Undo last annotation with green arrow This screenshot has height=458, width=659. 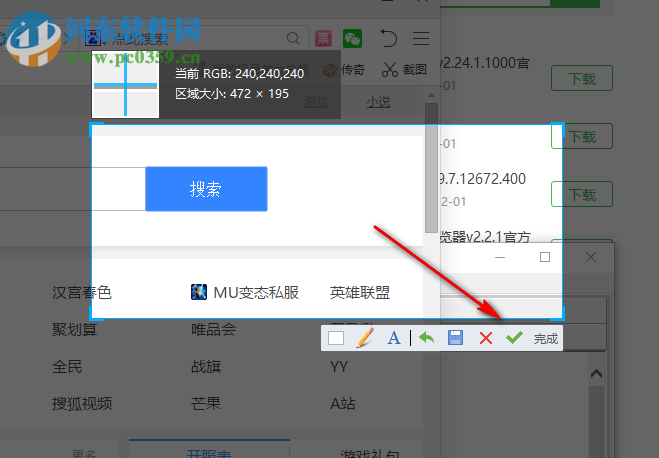pos(427,338)
